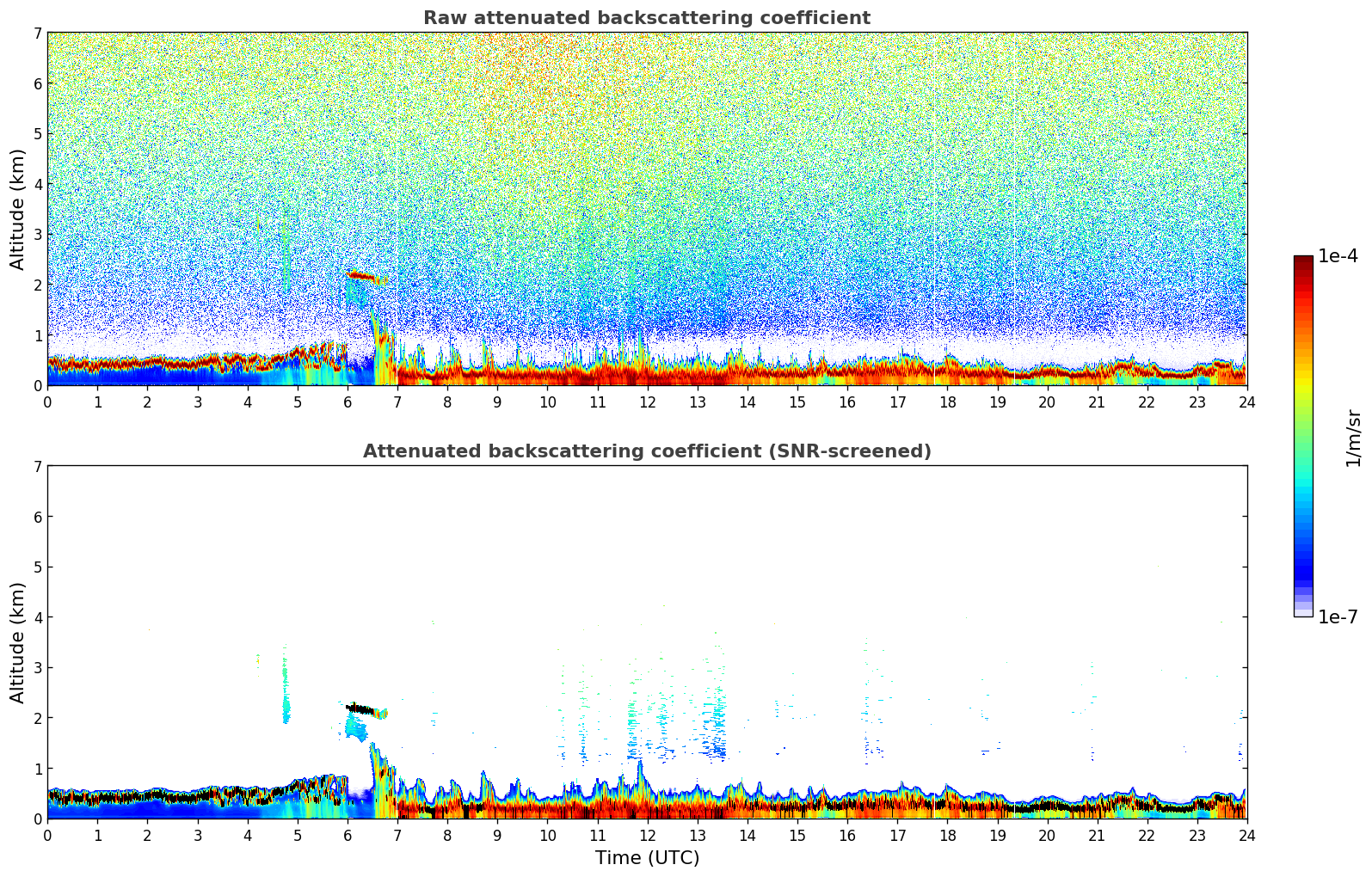Click altitude tick "6" of the SNR-screened plot
The width and height of the screenshot is (1372, 877).
point(37,517)
